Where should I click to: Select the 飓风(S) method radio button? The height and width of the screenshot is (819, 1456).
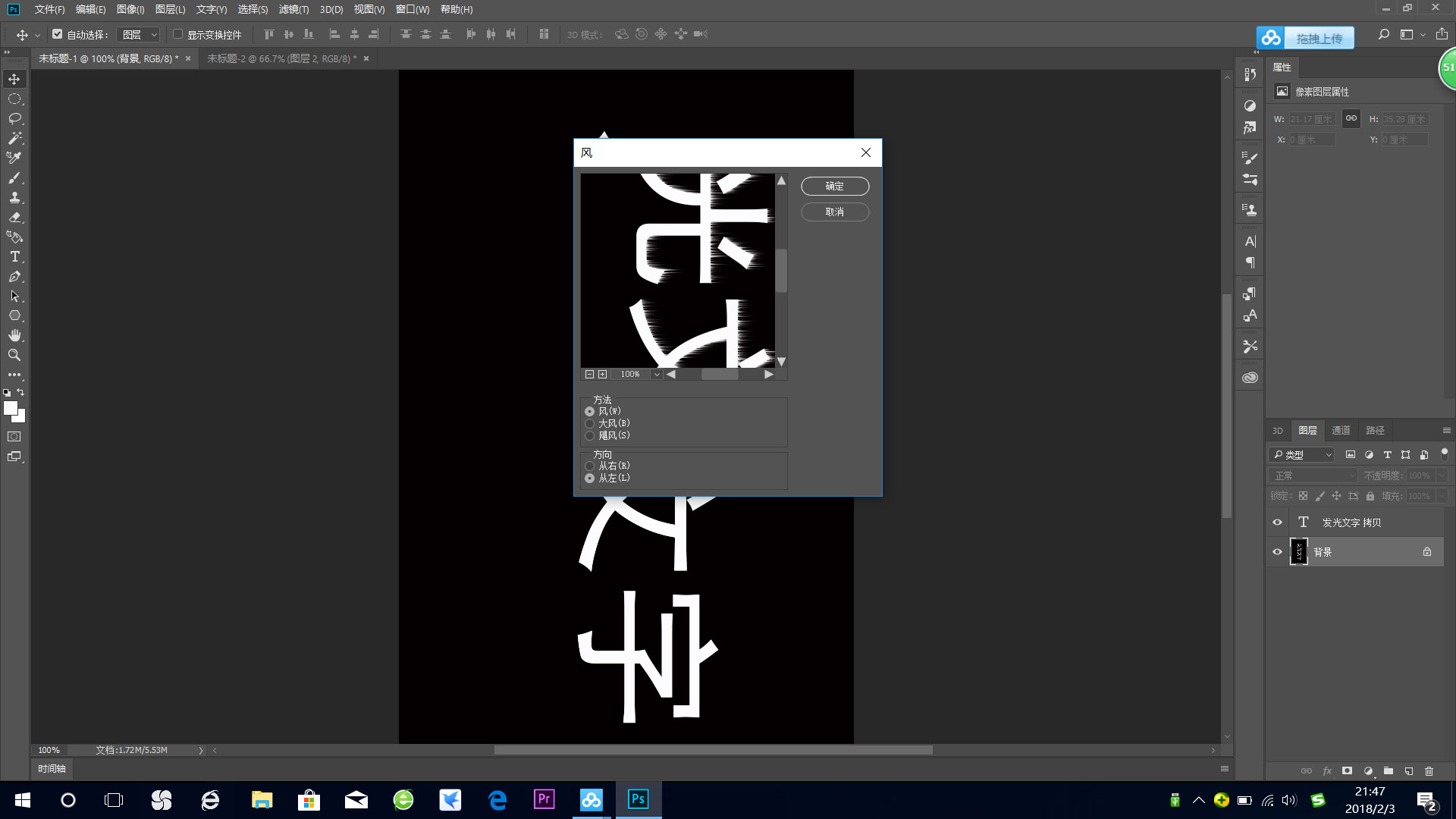coord(590,435)
